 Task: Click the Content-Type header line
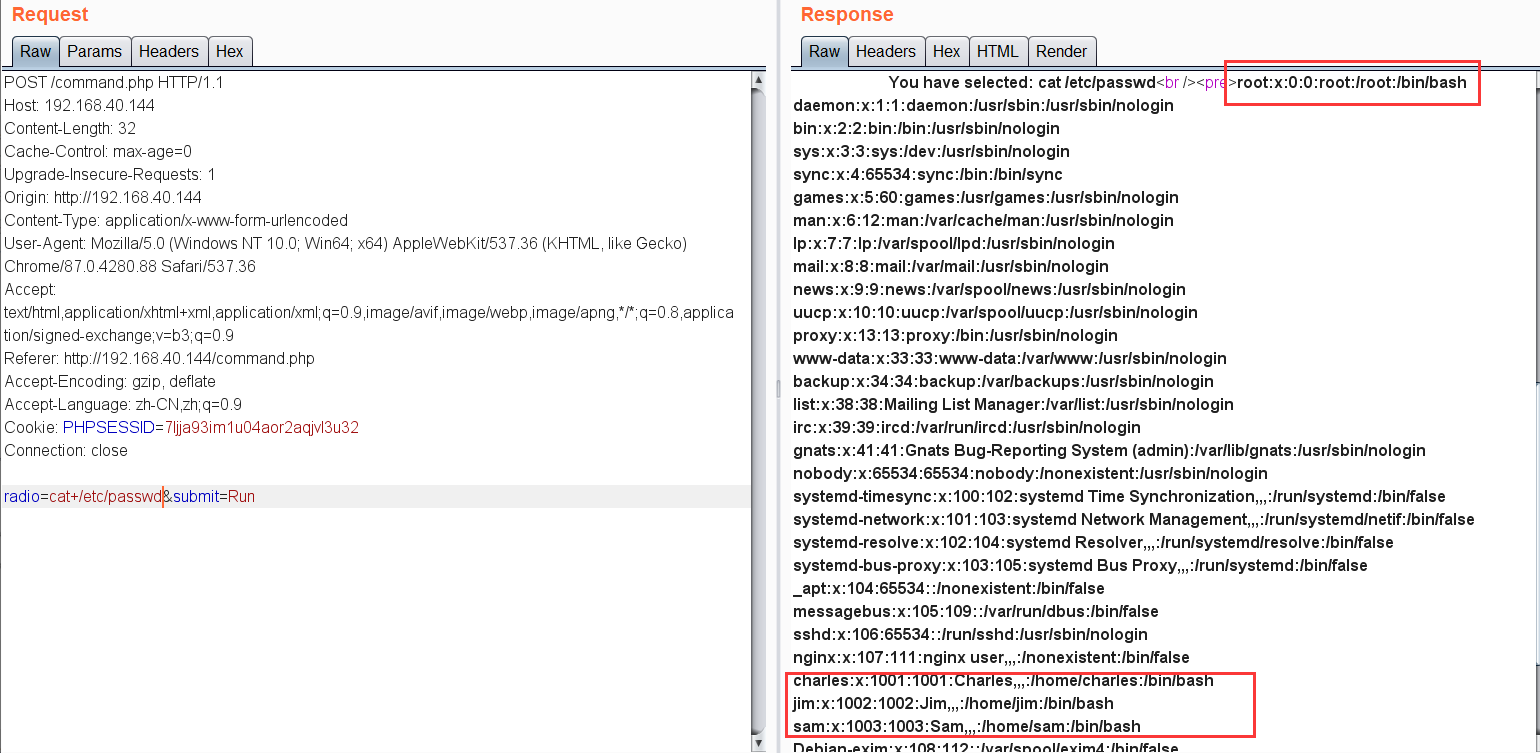pos(176,220)
